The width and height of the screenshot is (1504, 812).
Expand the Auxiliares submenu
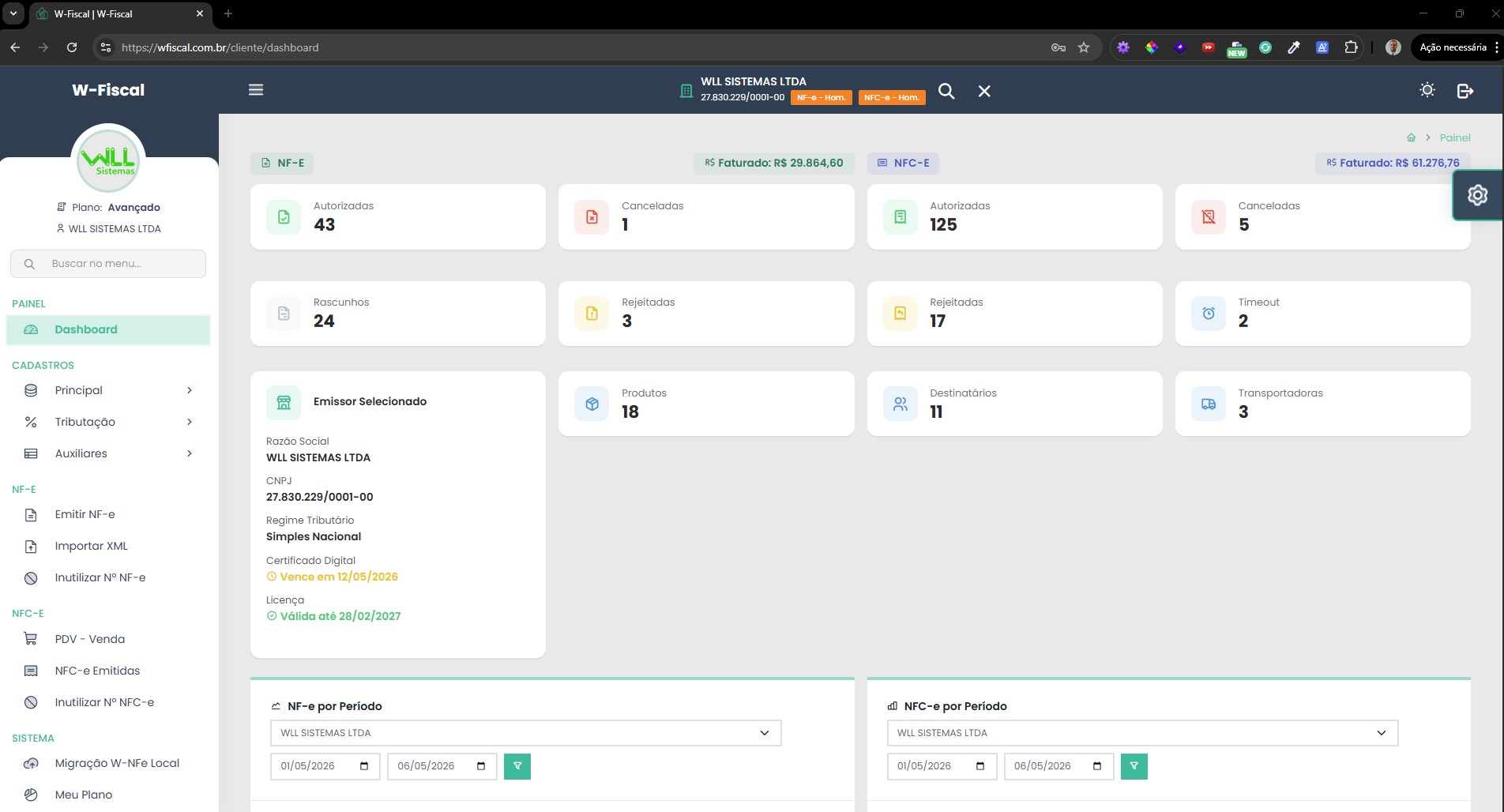108,453
